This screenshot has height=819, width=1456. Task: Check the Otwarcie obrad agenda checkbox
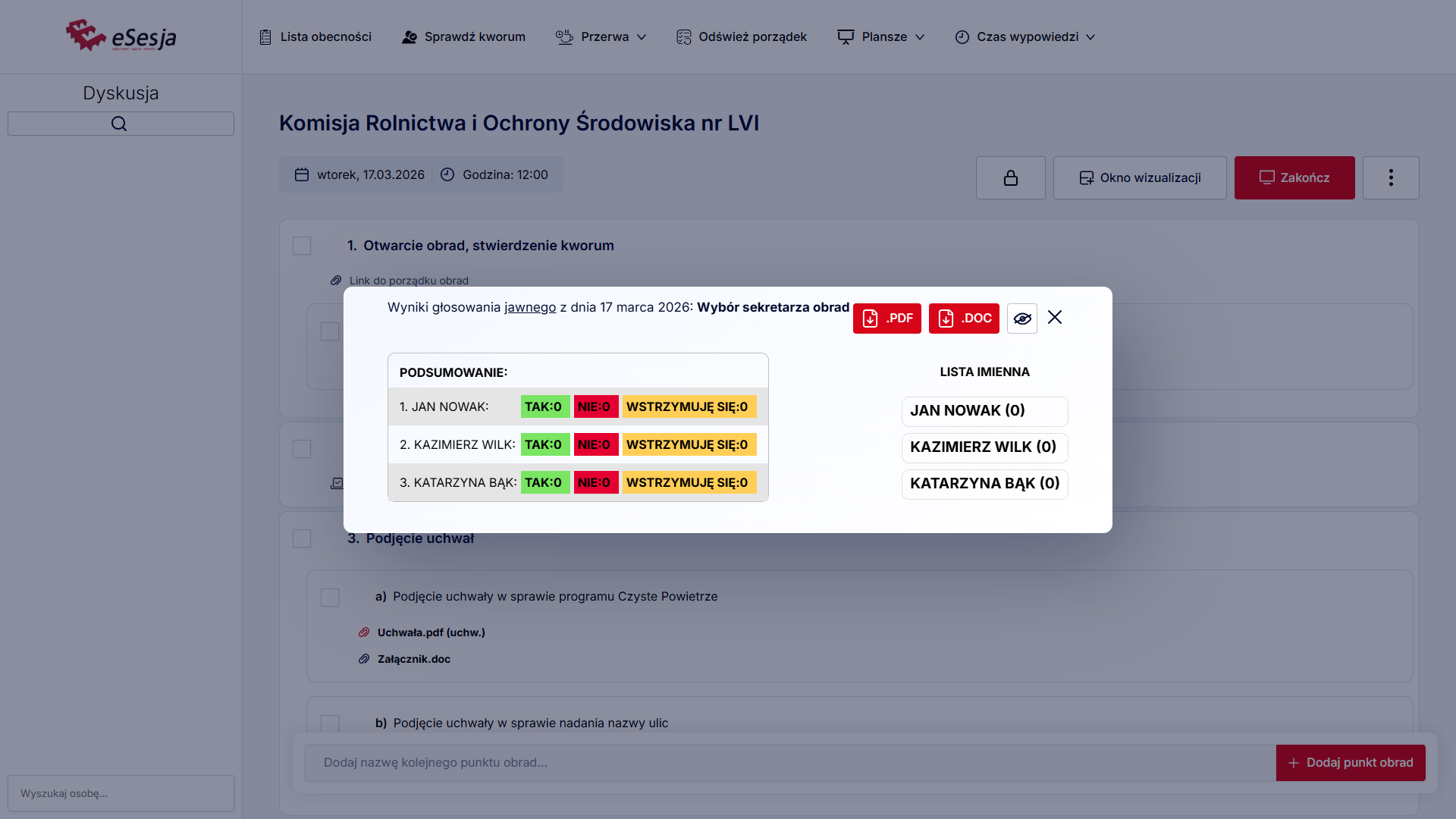(302, 246)
